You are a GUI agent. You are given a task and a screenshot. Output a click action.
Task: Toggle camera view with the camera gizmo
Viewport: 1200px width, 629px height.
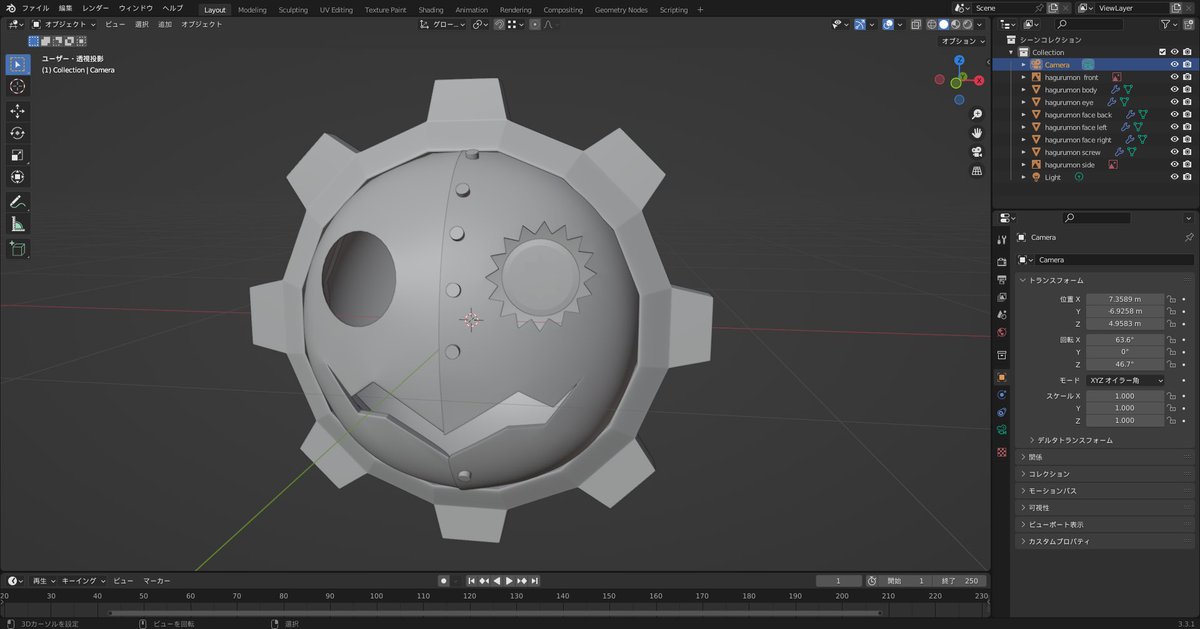coord(976,152)
